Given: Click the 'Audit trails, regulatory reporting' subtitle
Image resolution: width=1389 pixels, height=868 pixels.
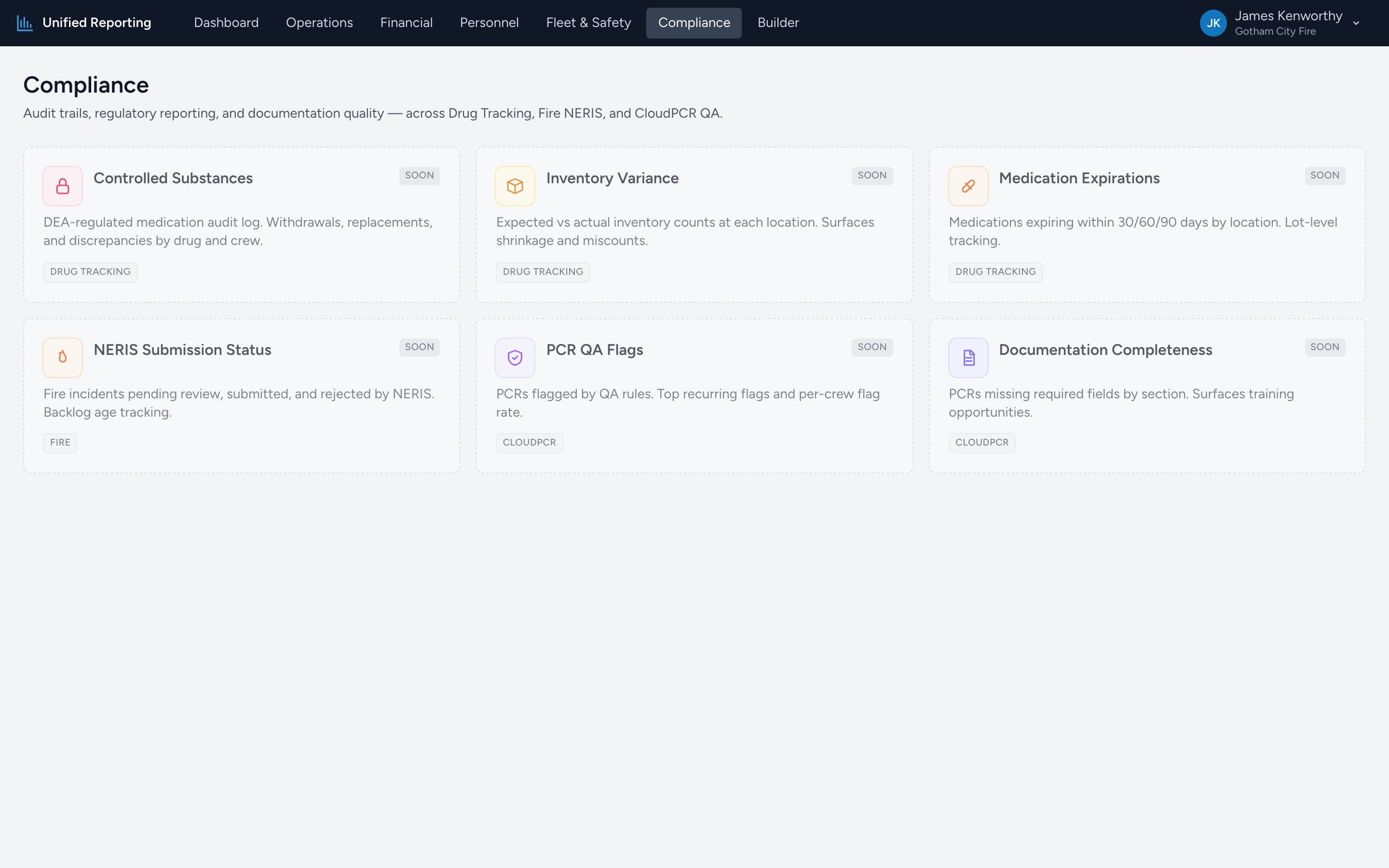Looking at the screenshot, I should [x=372, y=114].
